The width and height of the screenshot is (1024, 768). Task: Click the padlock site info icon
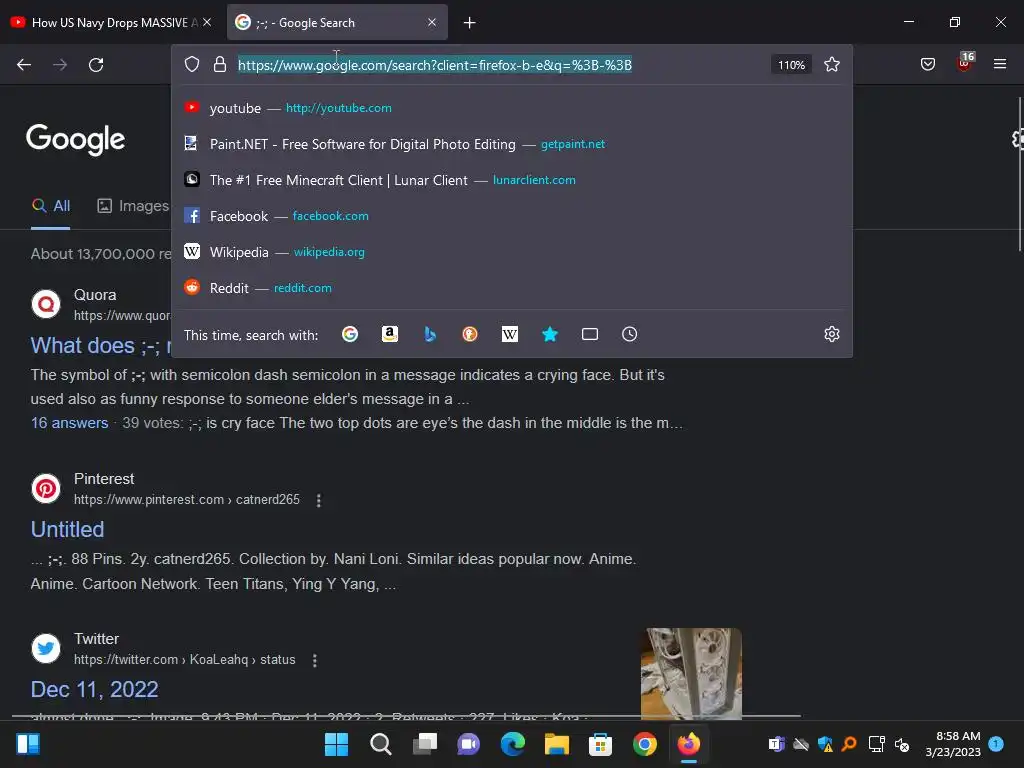(x=220, y=65)
